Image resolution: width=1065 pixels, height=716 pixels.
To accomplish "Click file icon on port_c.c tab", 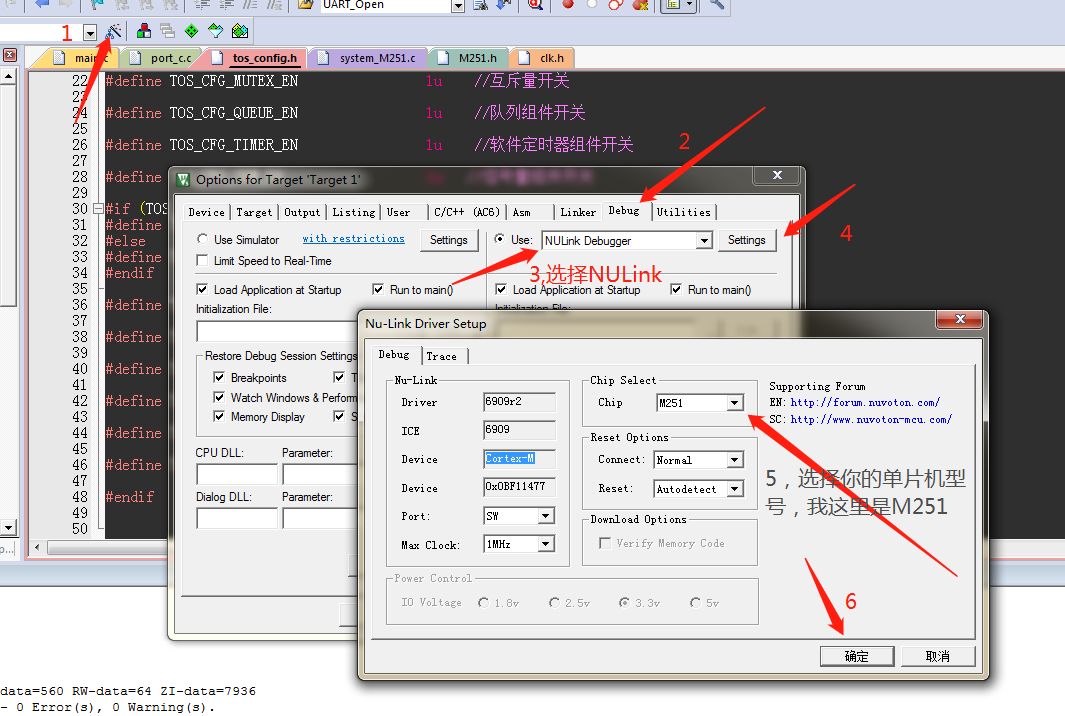I will coord(135,58).
